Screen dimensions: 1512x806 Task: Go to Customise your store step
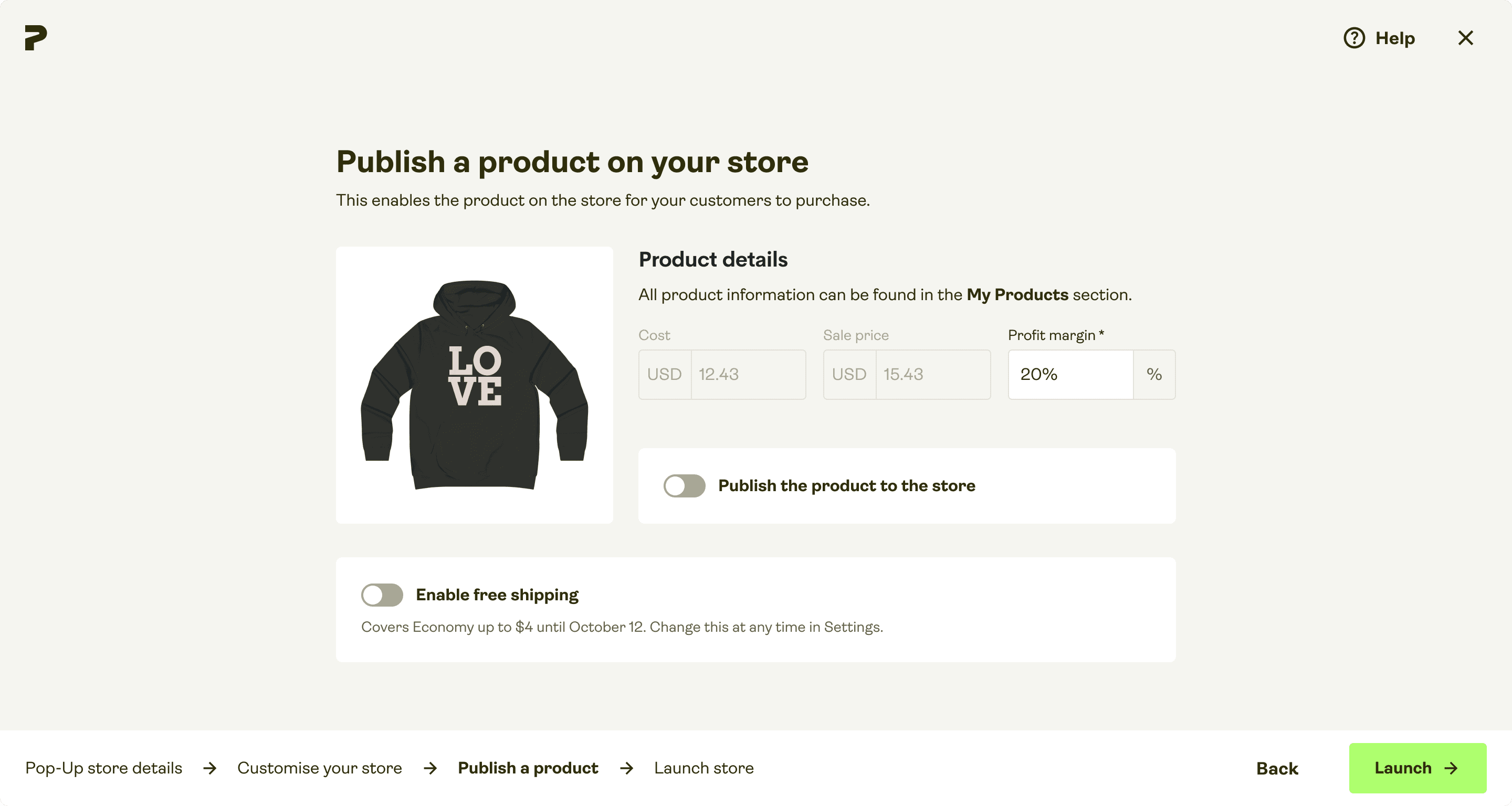320,768
